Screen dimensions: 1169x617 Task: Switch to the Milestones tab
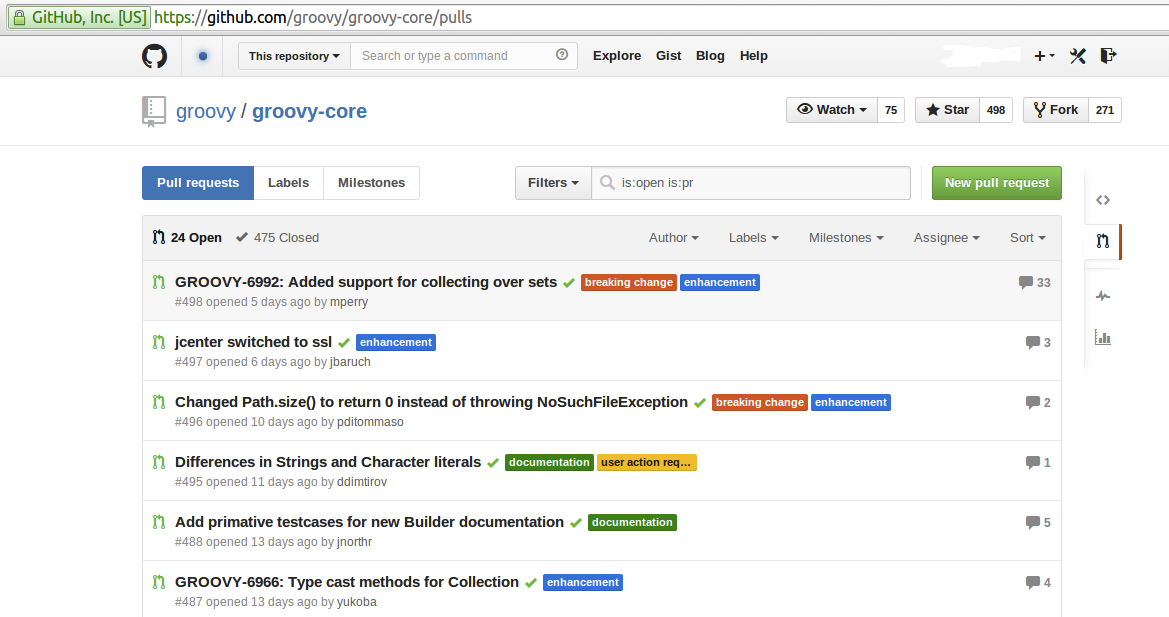[x=371, y=183]
